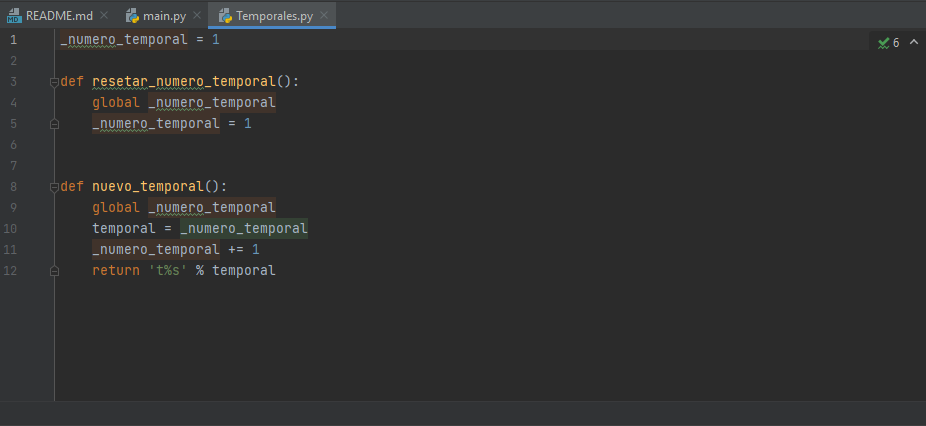Click temporal after the % operator on line 12
The width and height of the screenshot is (926, 426).
[x=244, y=271]
